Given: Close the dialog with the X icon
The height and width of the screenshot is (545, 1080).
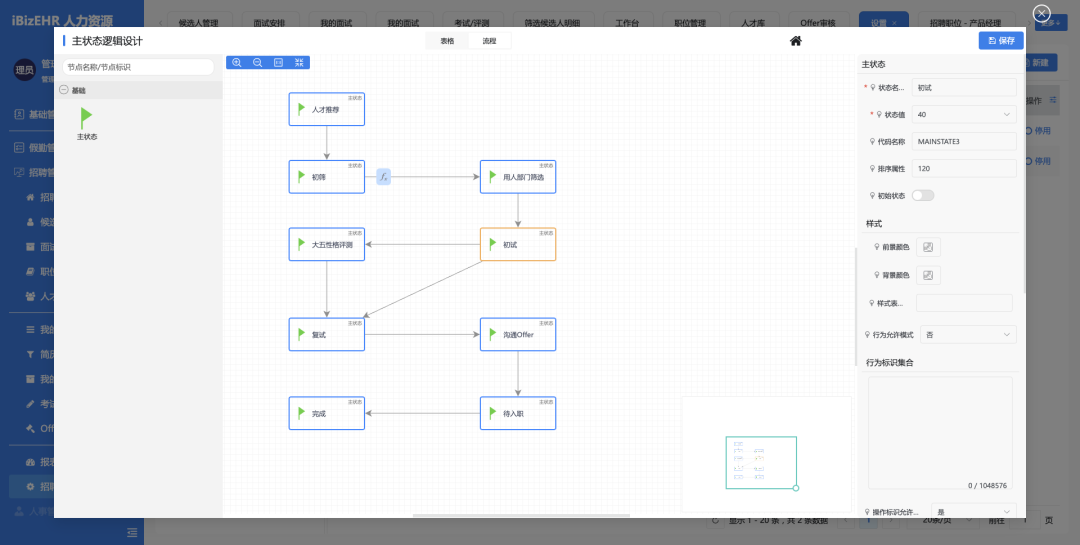Looking at the screenshot, I should (1041, 13).
